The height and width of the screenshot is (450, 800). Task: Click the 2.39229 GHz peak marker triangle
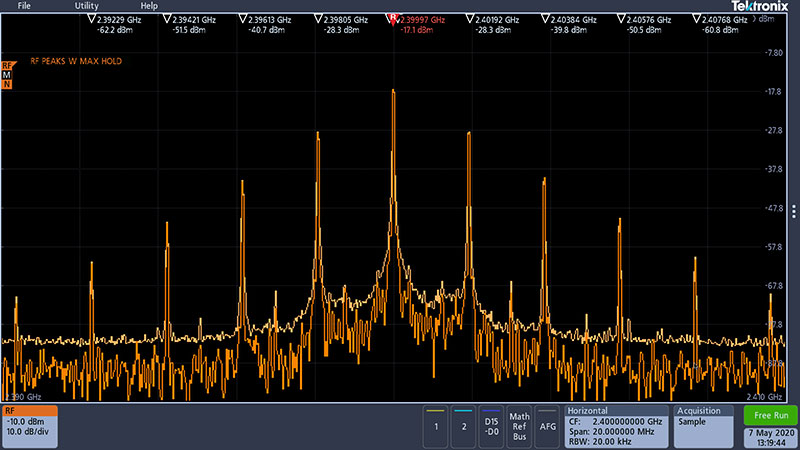92,19
